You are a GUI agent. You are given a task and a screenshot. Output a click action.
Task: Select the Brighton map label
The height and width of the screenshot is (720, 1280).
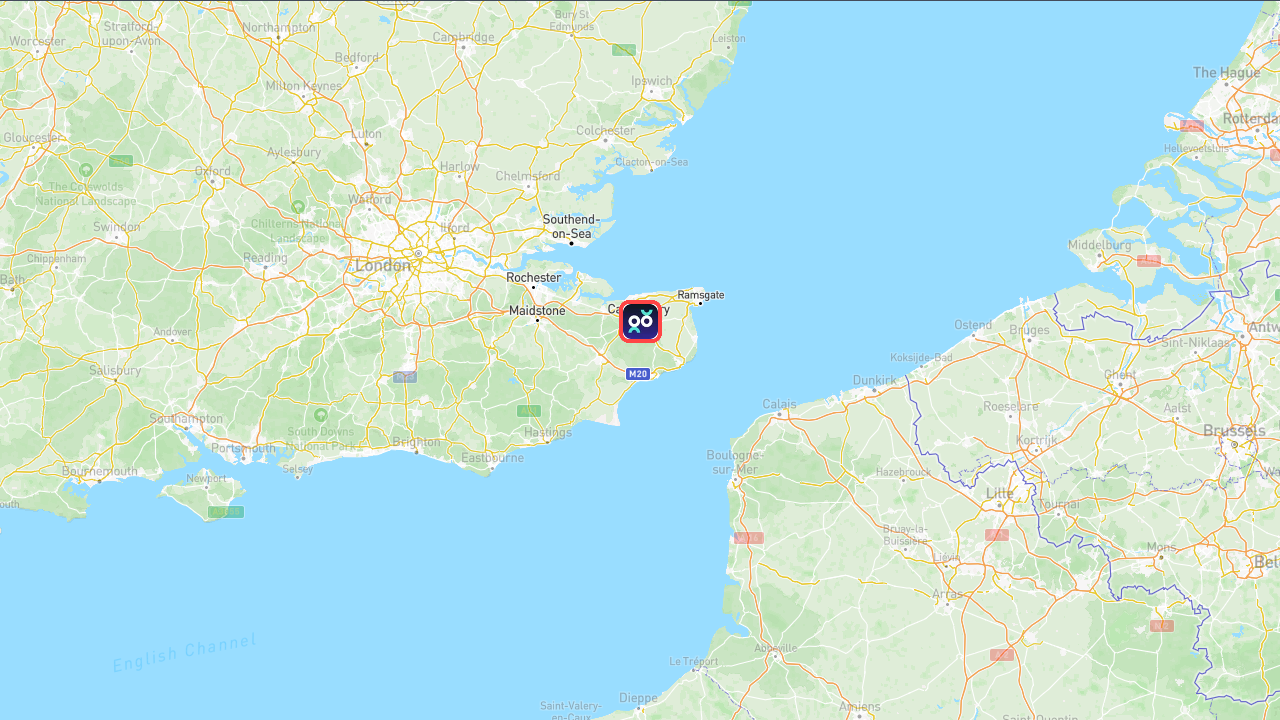tap(417, 442)
